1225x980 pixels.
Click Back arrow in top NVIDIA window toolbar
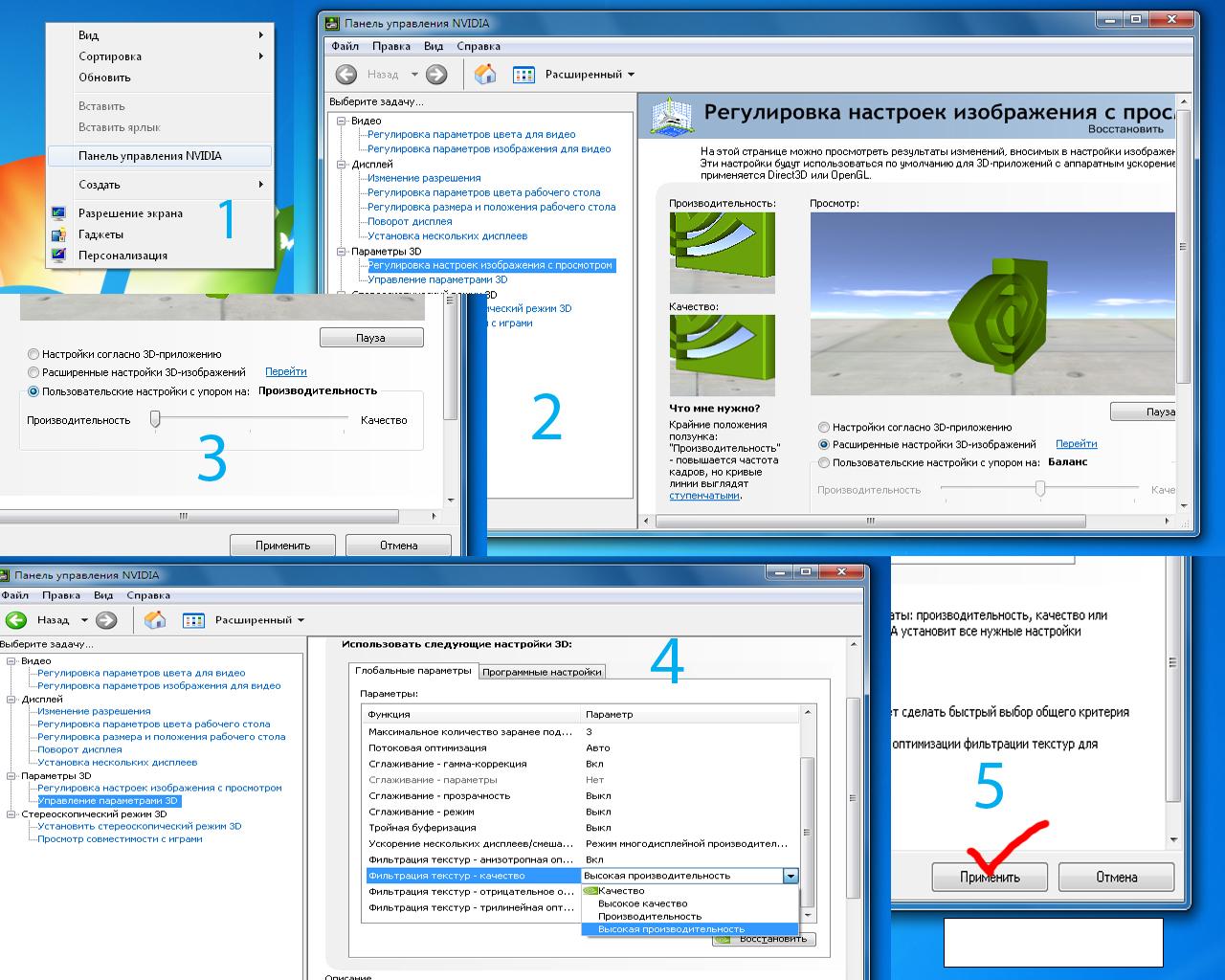coord(346,75)
